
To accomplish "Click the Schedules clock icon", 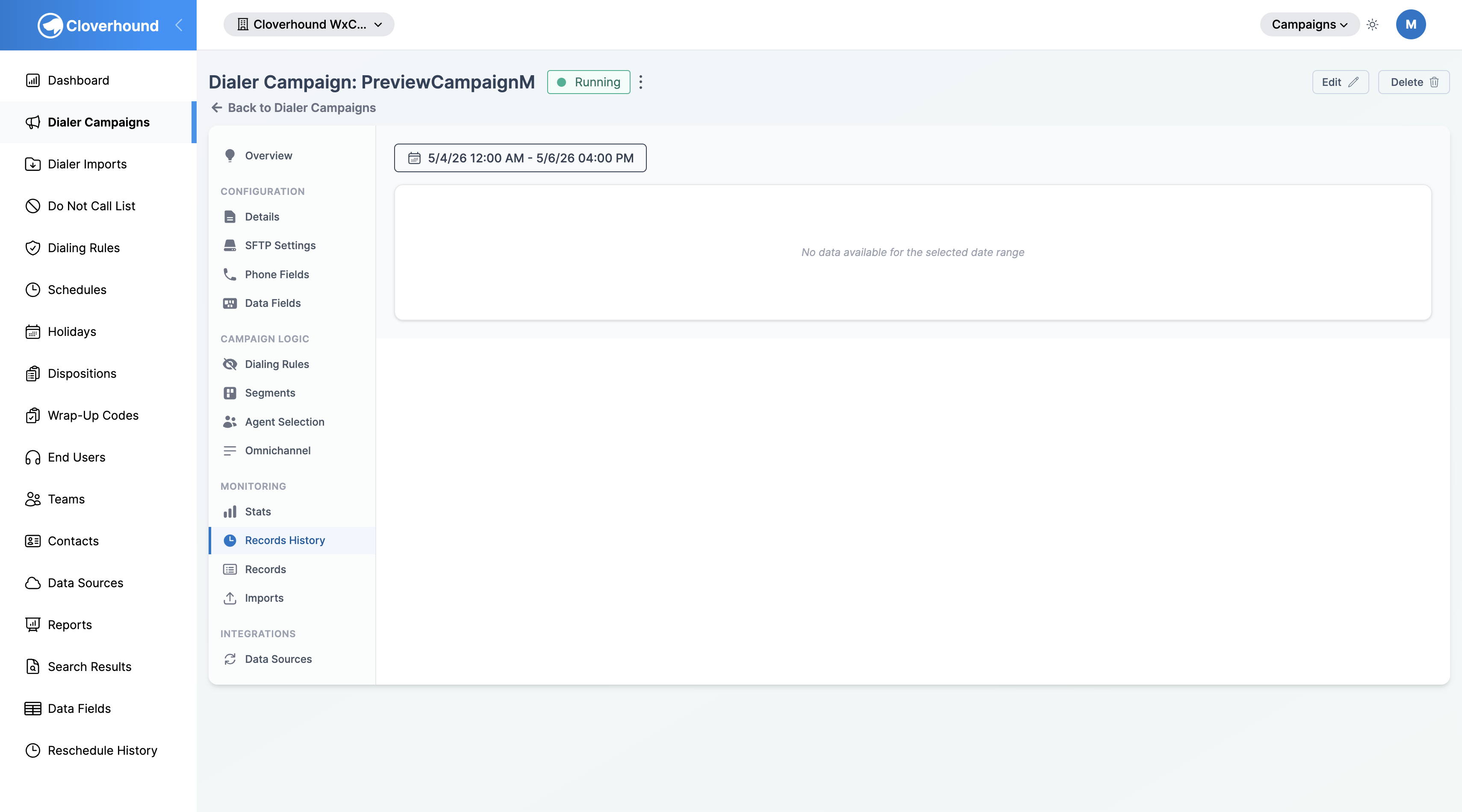I will point(33,290).
